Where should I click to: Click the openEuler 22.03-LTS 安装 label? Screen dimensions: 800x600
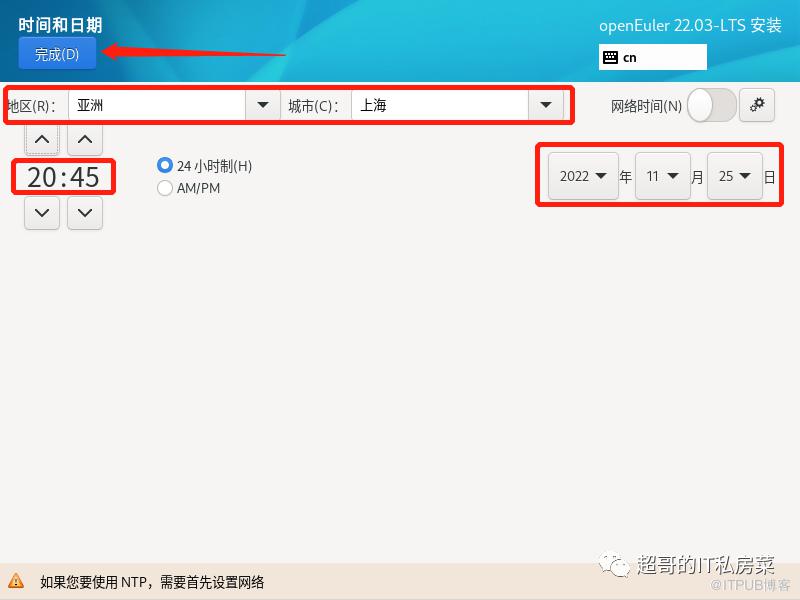coord(690,25)
